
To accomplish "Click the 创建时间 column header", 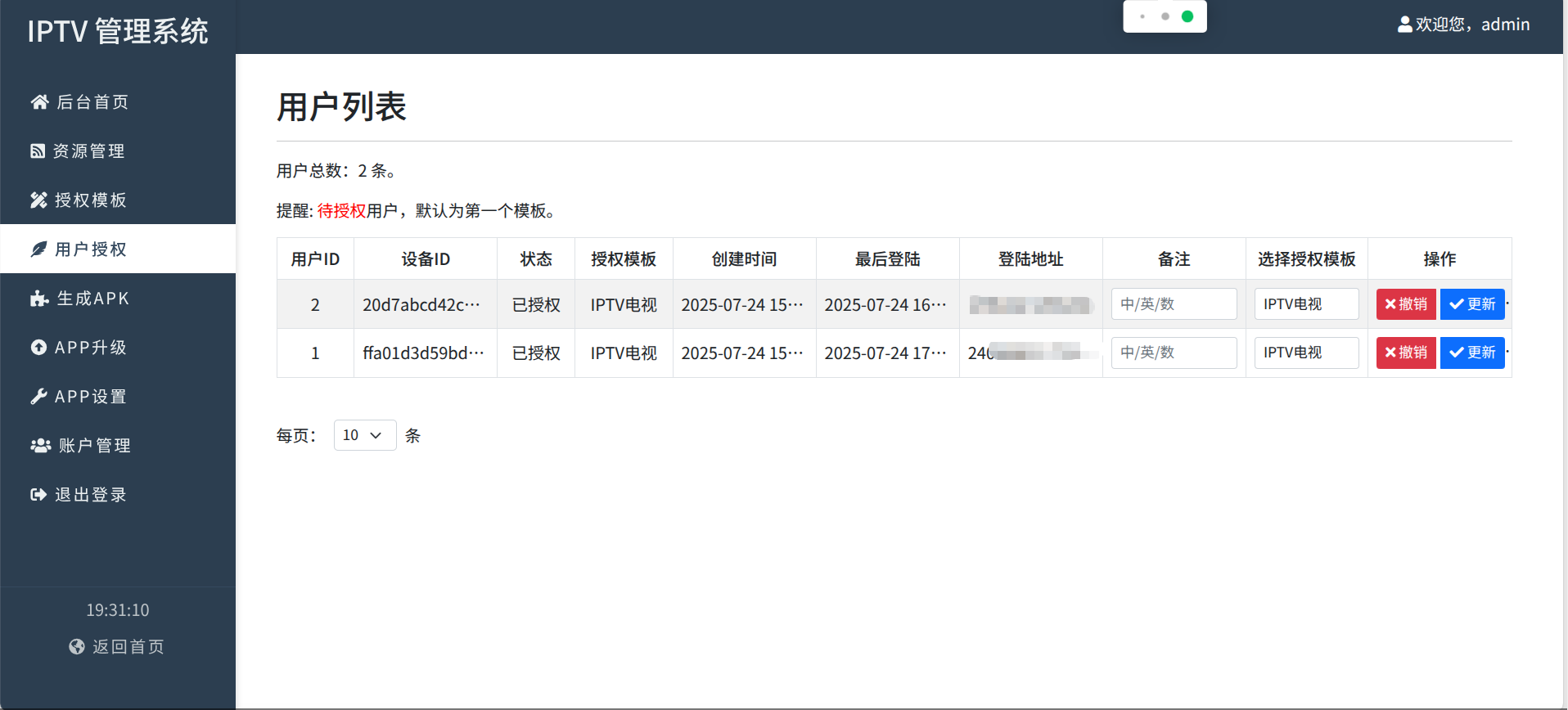I will (745, 258).
